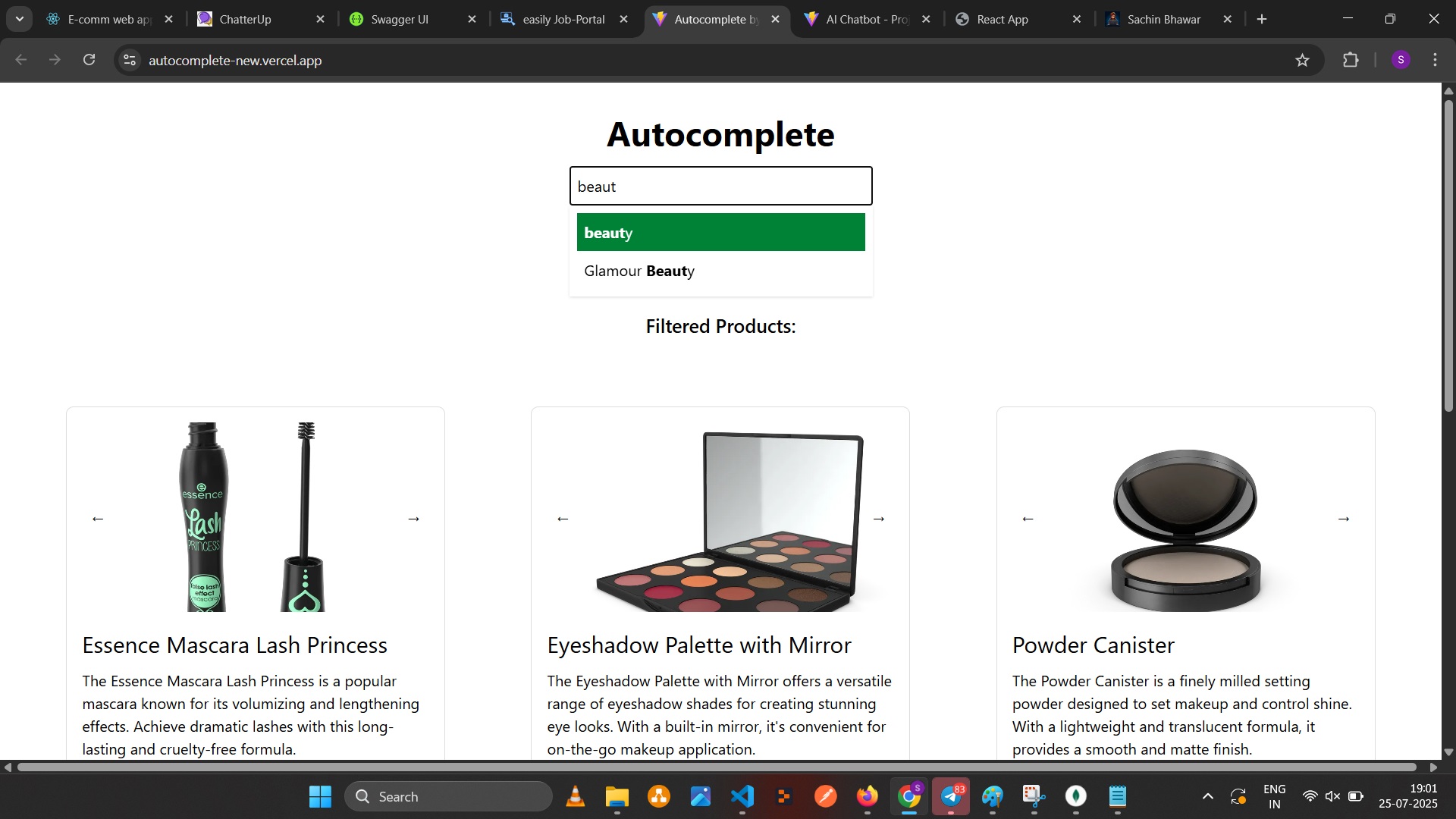Click the next arrow on Eyeshadow Palette card
The height and width of the screenshot is (819, 1456).
click(880, 519)
